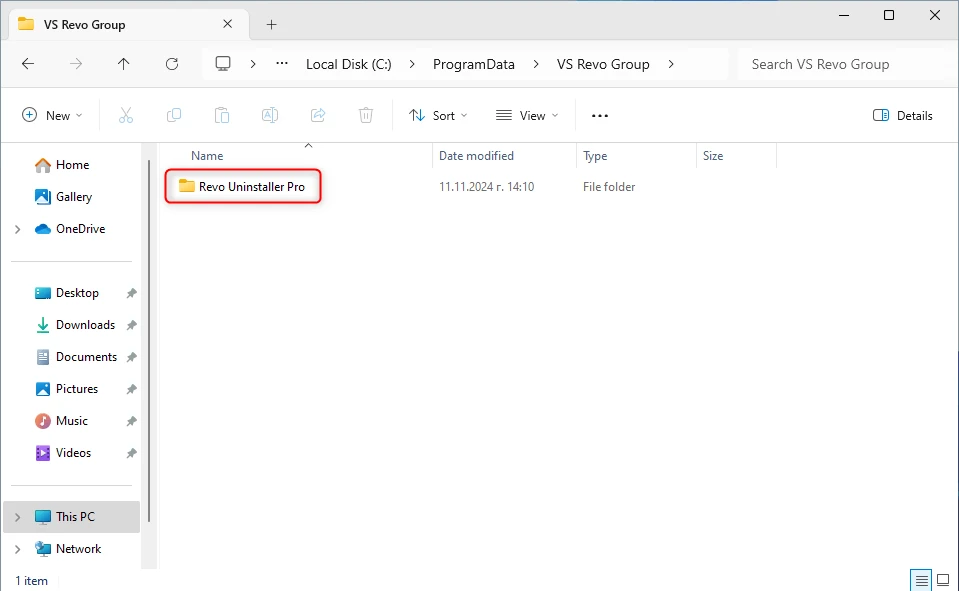
Task: Click the PC monitor icon in address bar
Action: (223, 64)
